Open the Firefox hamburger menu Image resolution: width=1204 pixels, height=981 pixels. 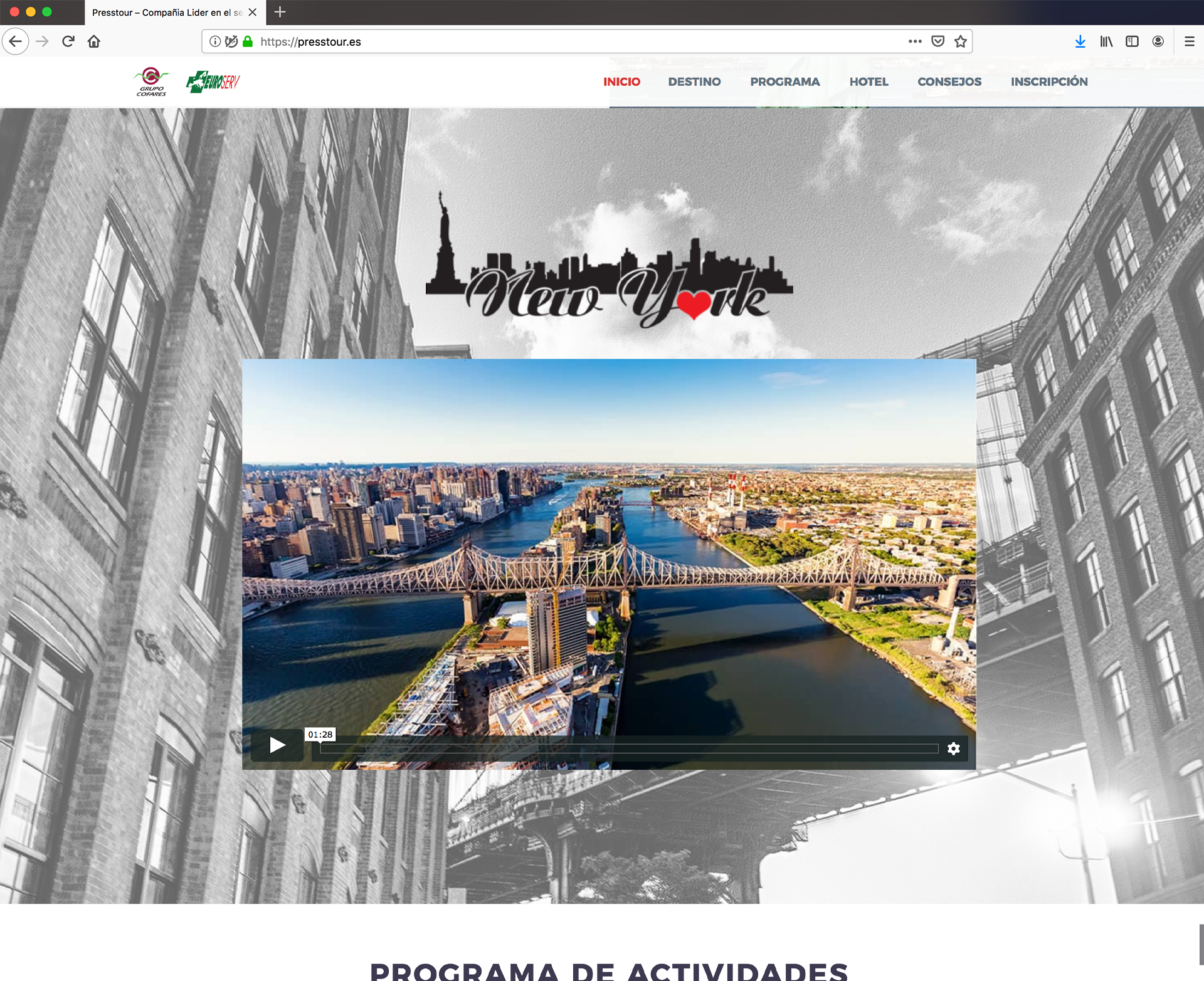(x=1189, y=41)
